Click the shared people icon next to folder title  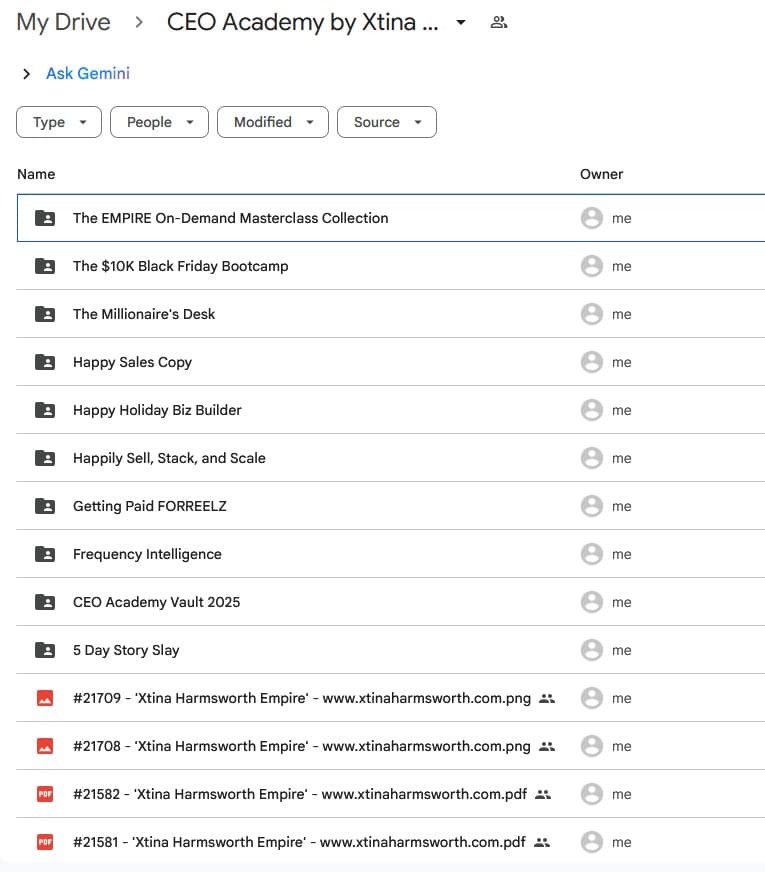(x=498, y=23)
